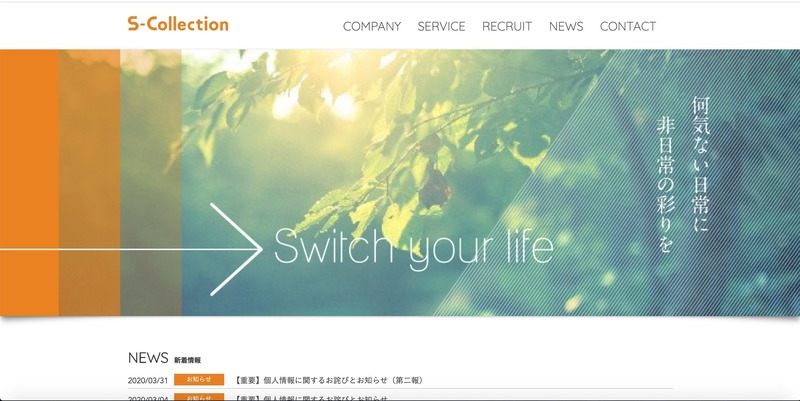Click the bright orange stripe at left
800x401 pixels.
click(30, 182)
